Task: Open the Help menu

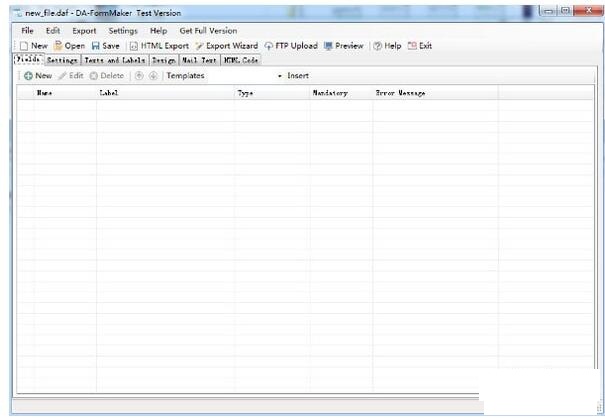Action: tap(158, 30)
